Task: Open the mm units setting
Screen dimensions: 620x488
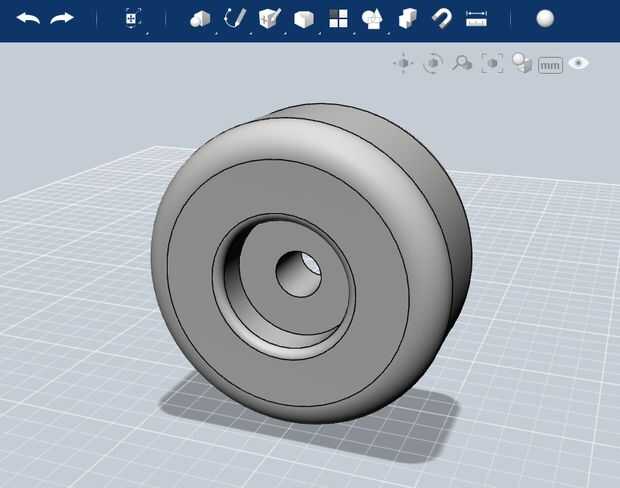Action: tap(550, 65)
